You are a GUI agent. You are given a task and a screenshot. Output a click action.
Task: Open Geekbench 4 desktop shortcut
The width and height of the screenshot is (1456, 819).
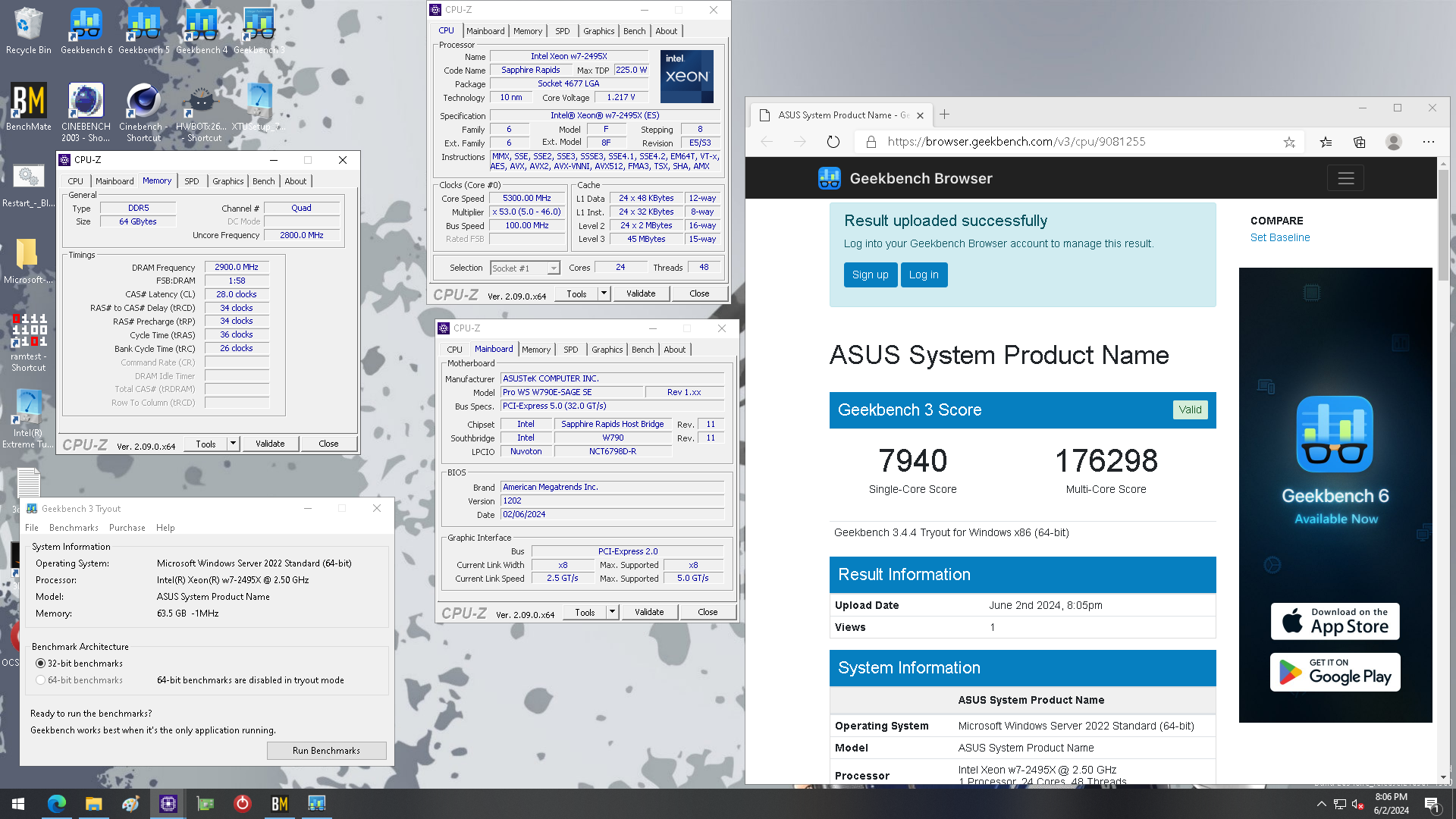202,30
